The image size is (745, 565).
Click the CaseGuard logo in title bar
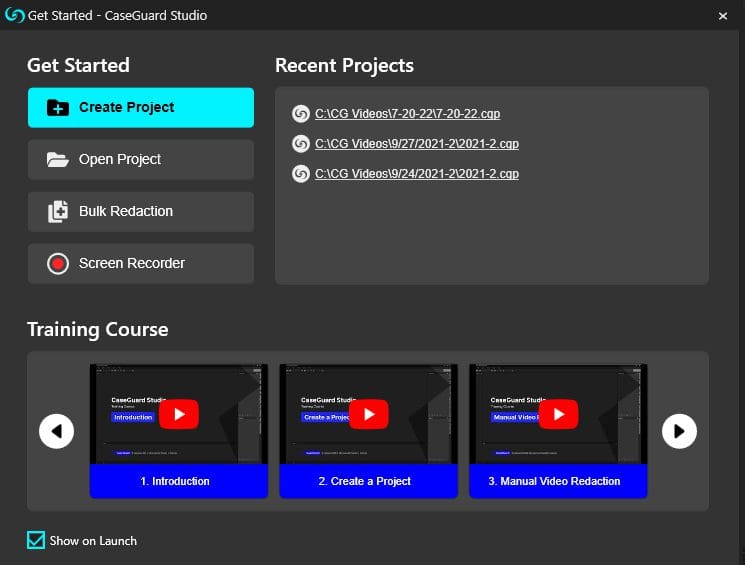[14, 15]
